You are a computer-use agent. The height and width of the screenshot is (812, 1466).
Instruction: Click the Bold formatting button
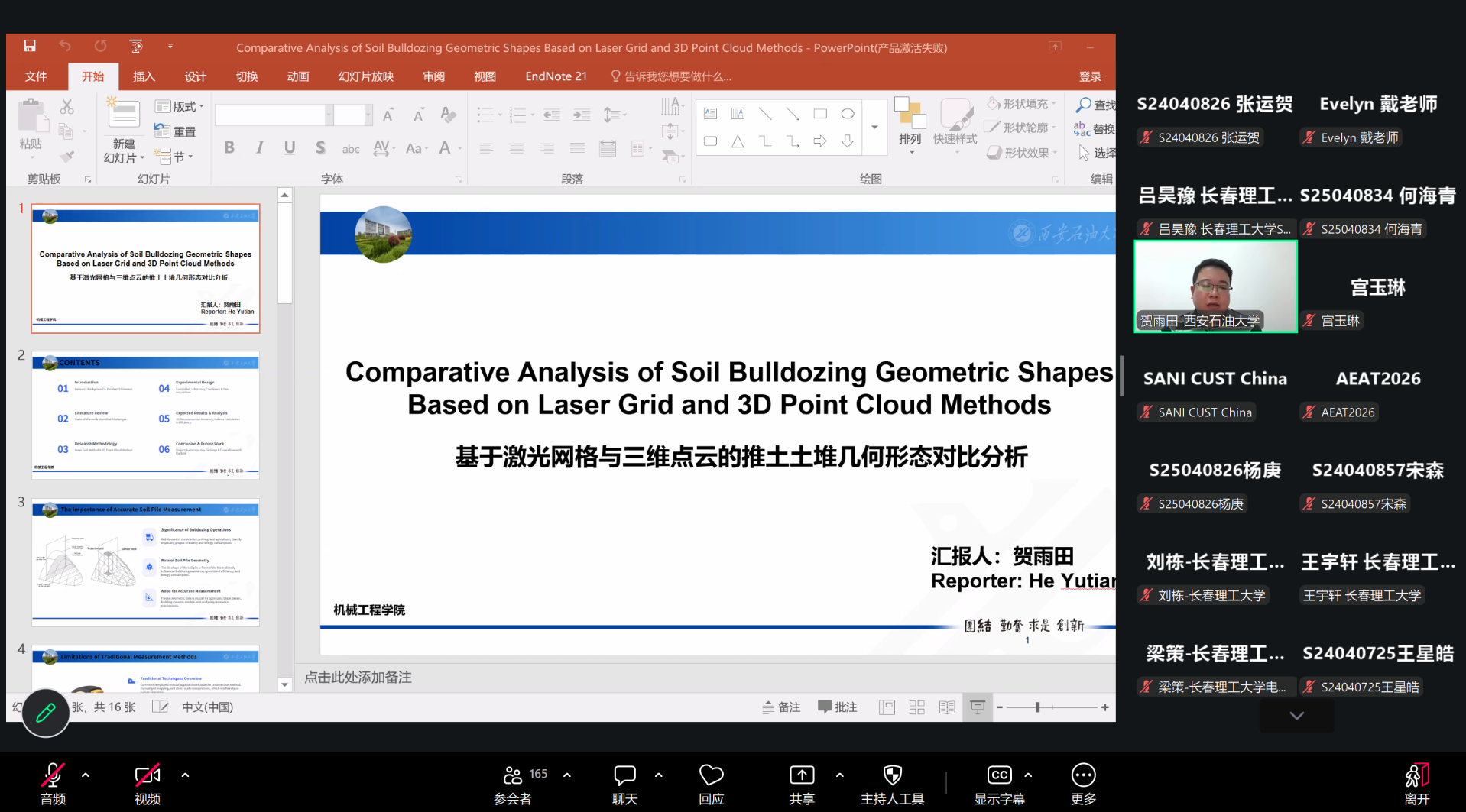(229, 147)
